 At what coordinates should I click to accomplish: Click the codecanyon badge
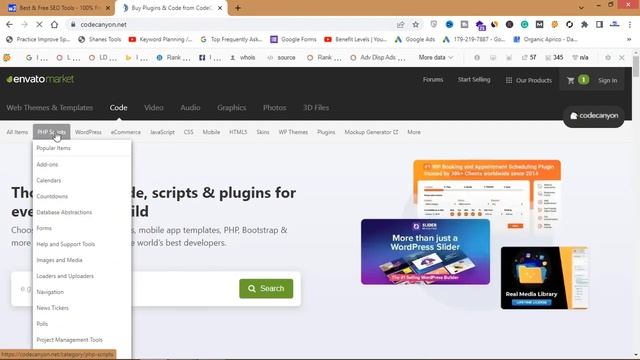pos(593,116)
